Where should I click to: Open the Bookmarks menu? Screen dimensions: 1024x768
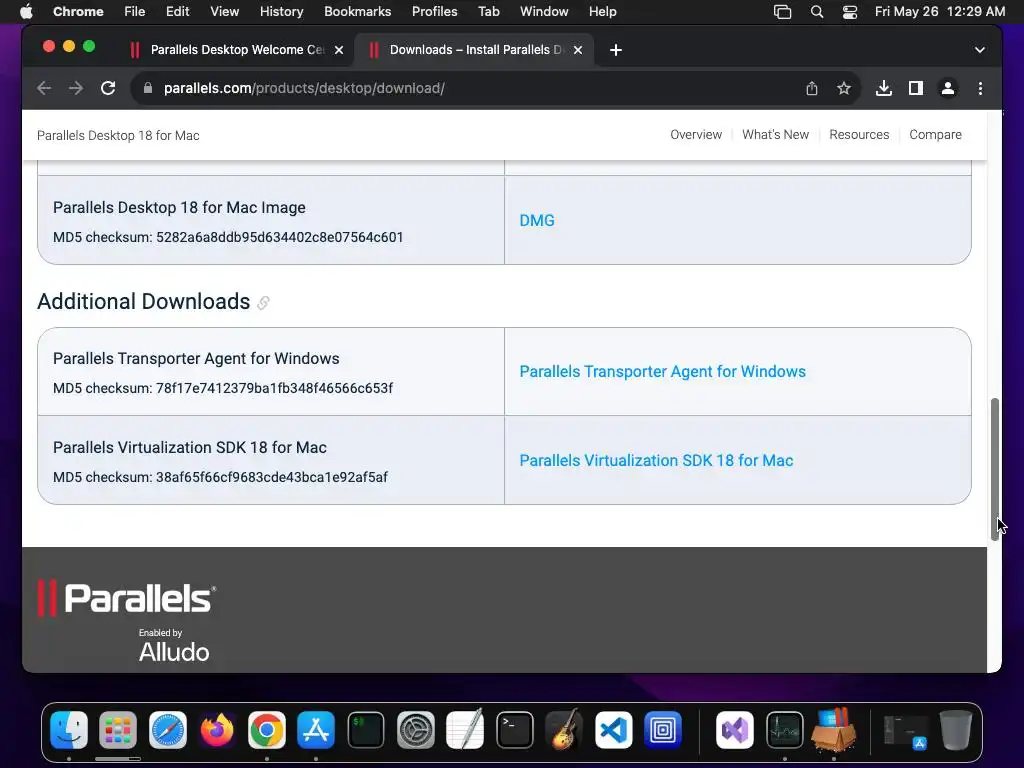click(357, 11)
